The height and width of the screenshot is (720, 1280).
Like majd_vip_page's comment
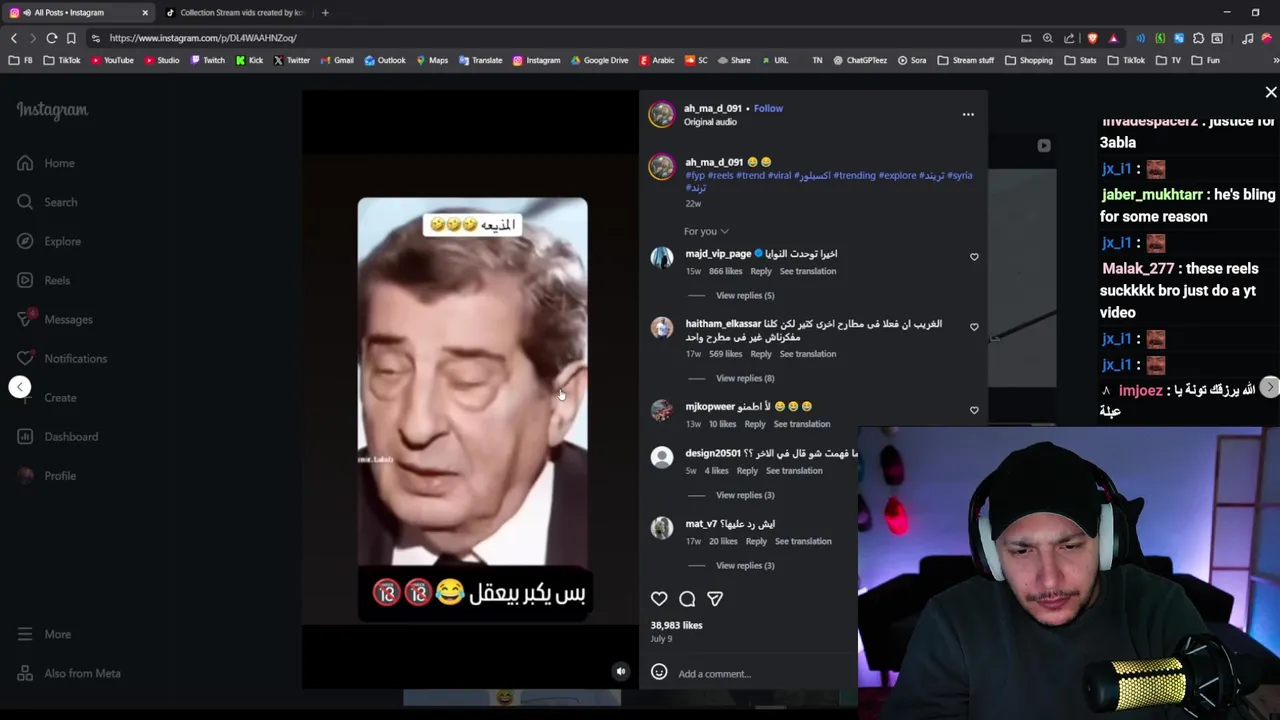point(974,257)
